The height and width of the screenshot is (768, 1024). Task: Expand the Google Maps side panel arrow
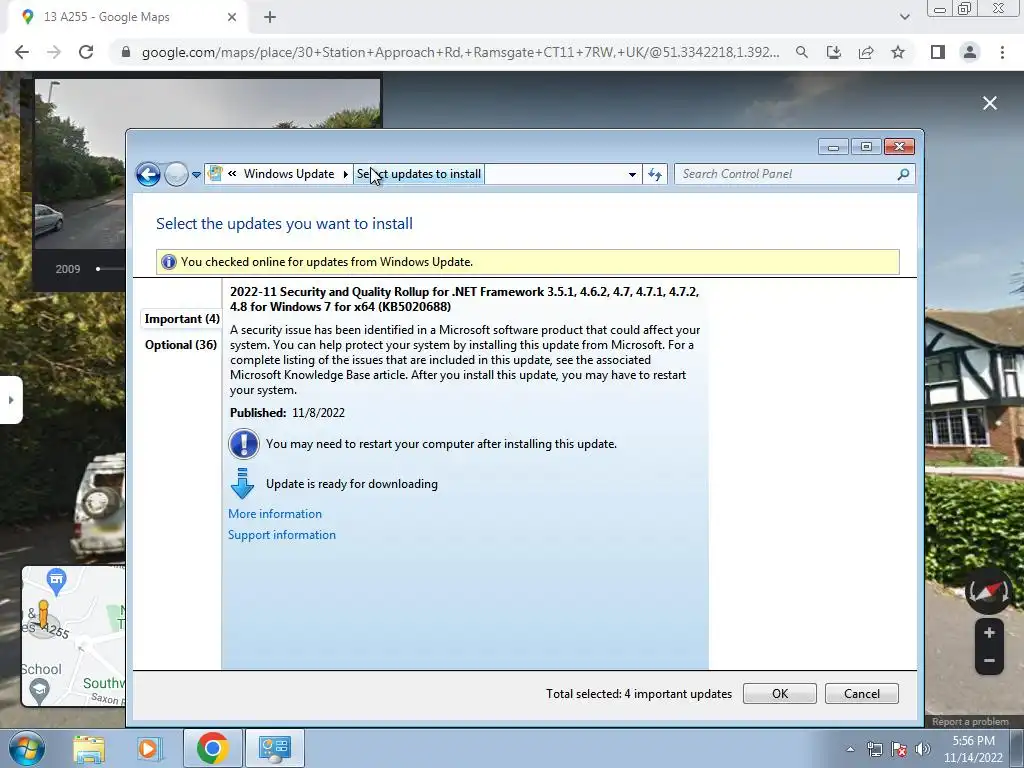point(10,400)
